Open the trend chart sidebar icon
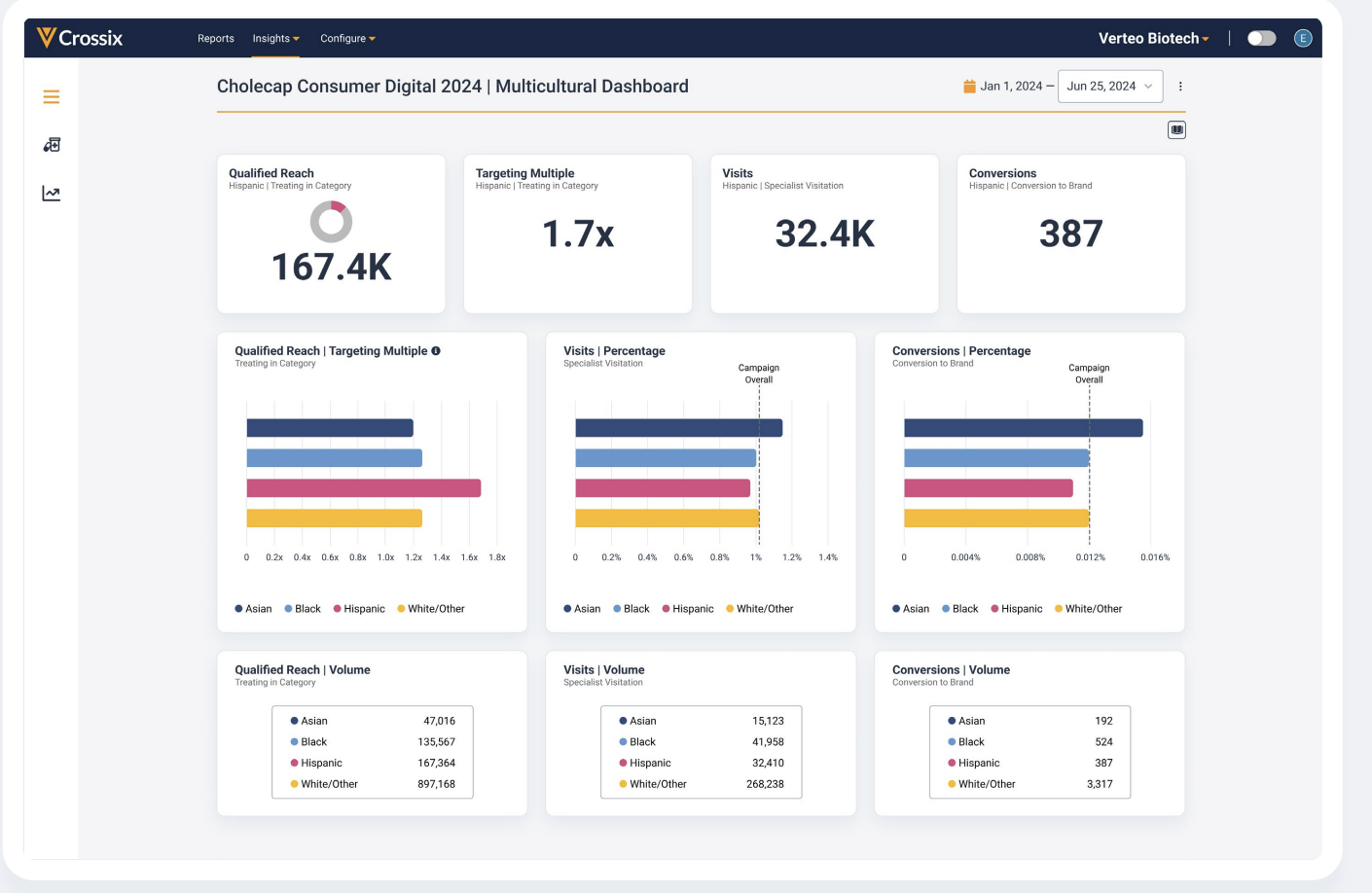 pyautogui.click(x=52, y=194)
